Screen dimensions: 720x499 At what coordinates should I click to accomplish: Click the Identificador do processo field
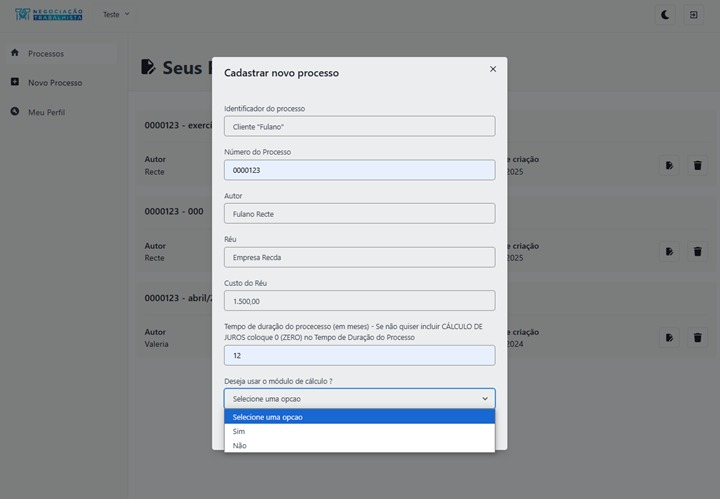pos(360,126)
